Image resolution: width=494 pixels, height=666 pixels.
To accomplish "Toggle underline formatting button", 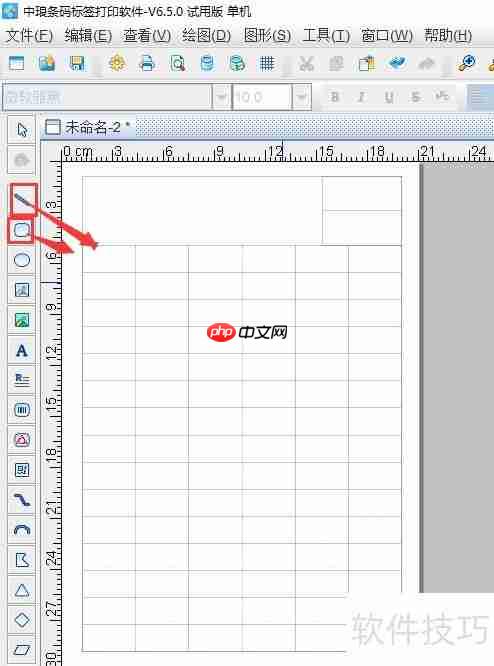I will [x=389, y=97].
